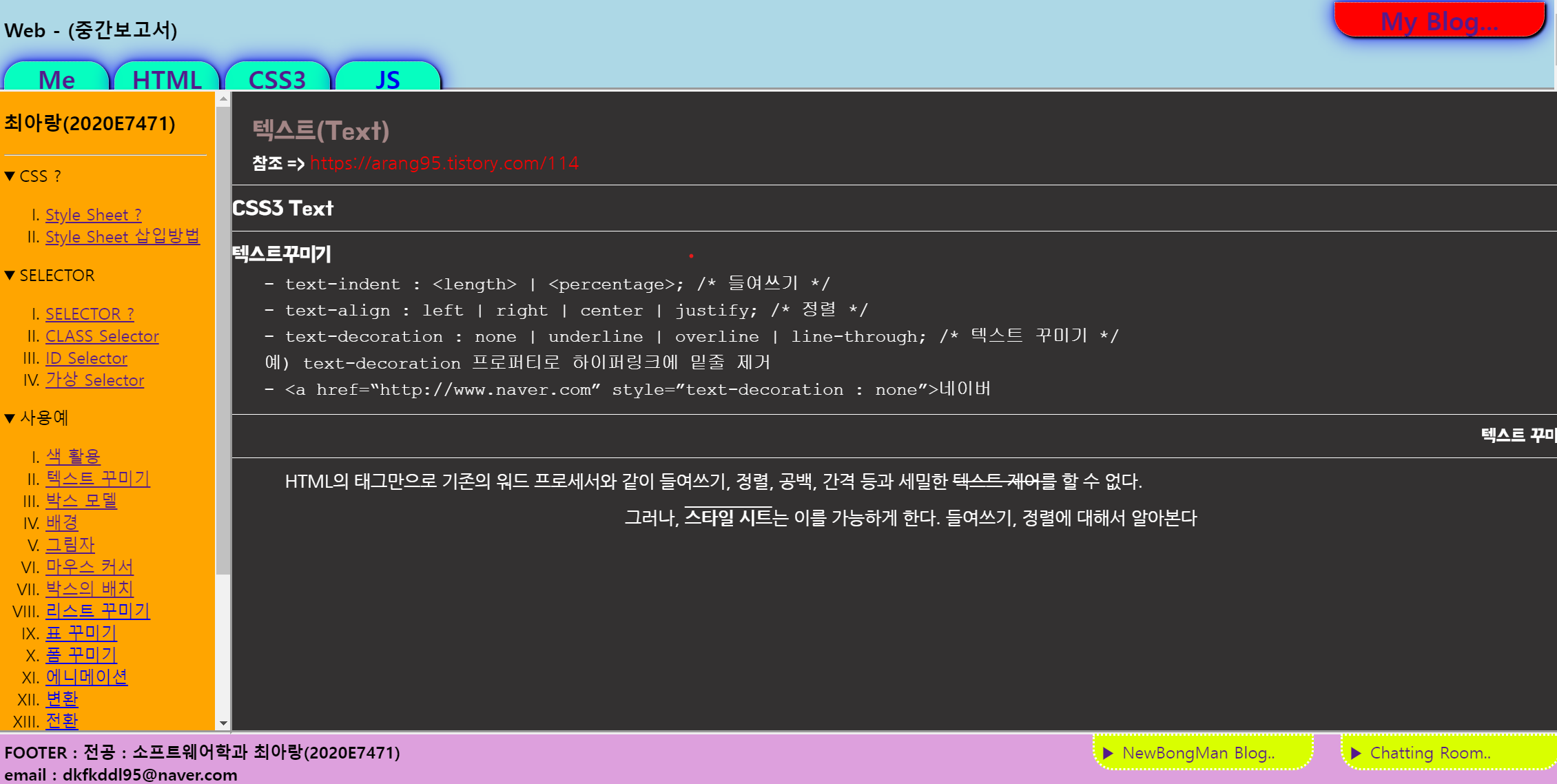Switch to the Me tab
This screenshot has width=1557, height=784.
pyautogui.click(x=56, y=79)
